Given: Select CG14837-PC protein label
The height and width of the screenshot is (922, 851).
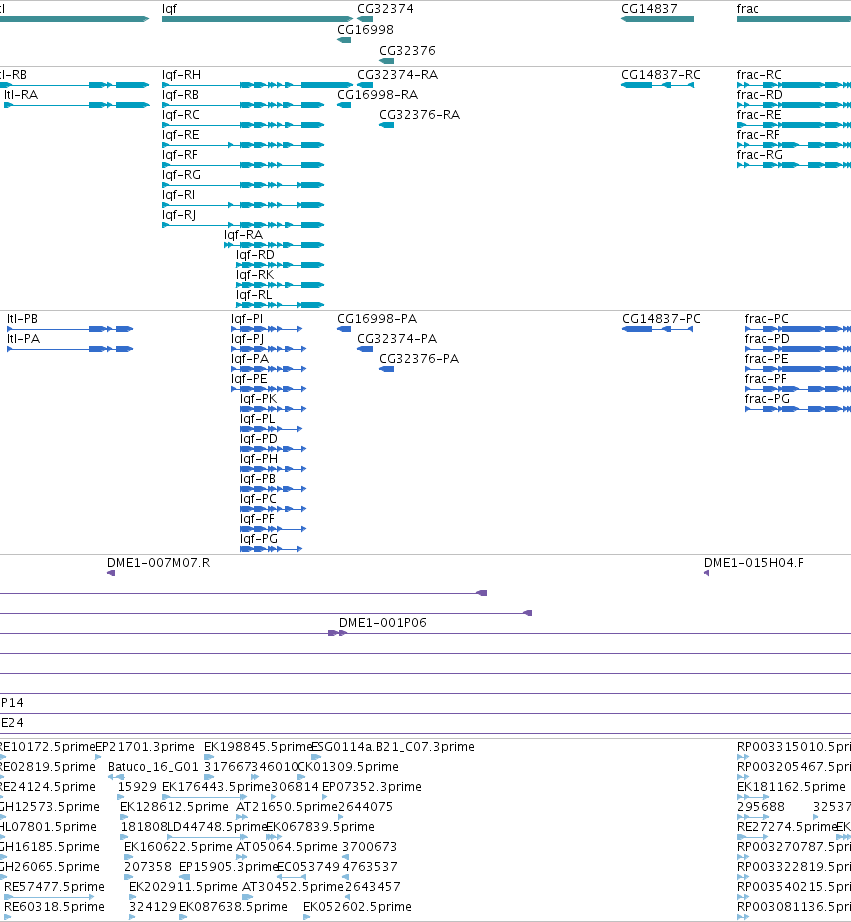Looking at the screenshot, I should click(662, 319).
